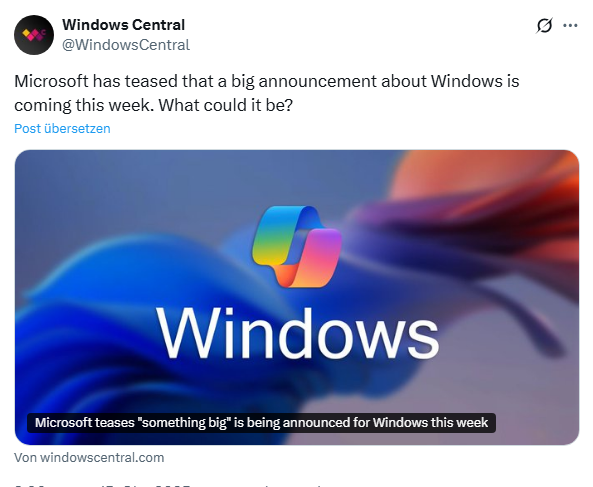The width and height of the screenshot is (593, 487).
Task: Click the quoted "something big" phrase in caption
Action: (x=185, y=422)
